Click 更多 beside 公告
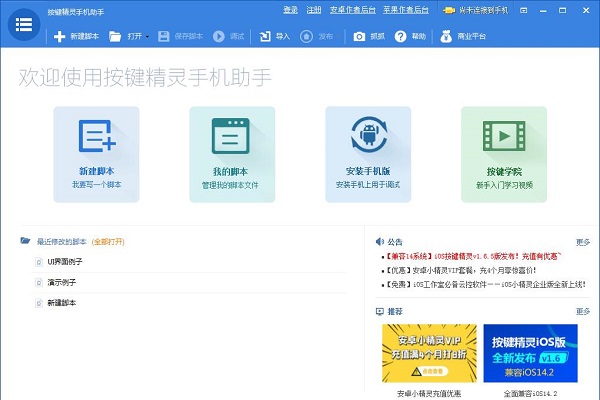Viewport: 600px width, 400px height. 583,242
